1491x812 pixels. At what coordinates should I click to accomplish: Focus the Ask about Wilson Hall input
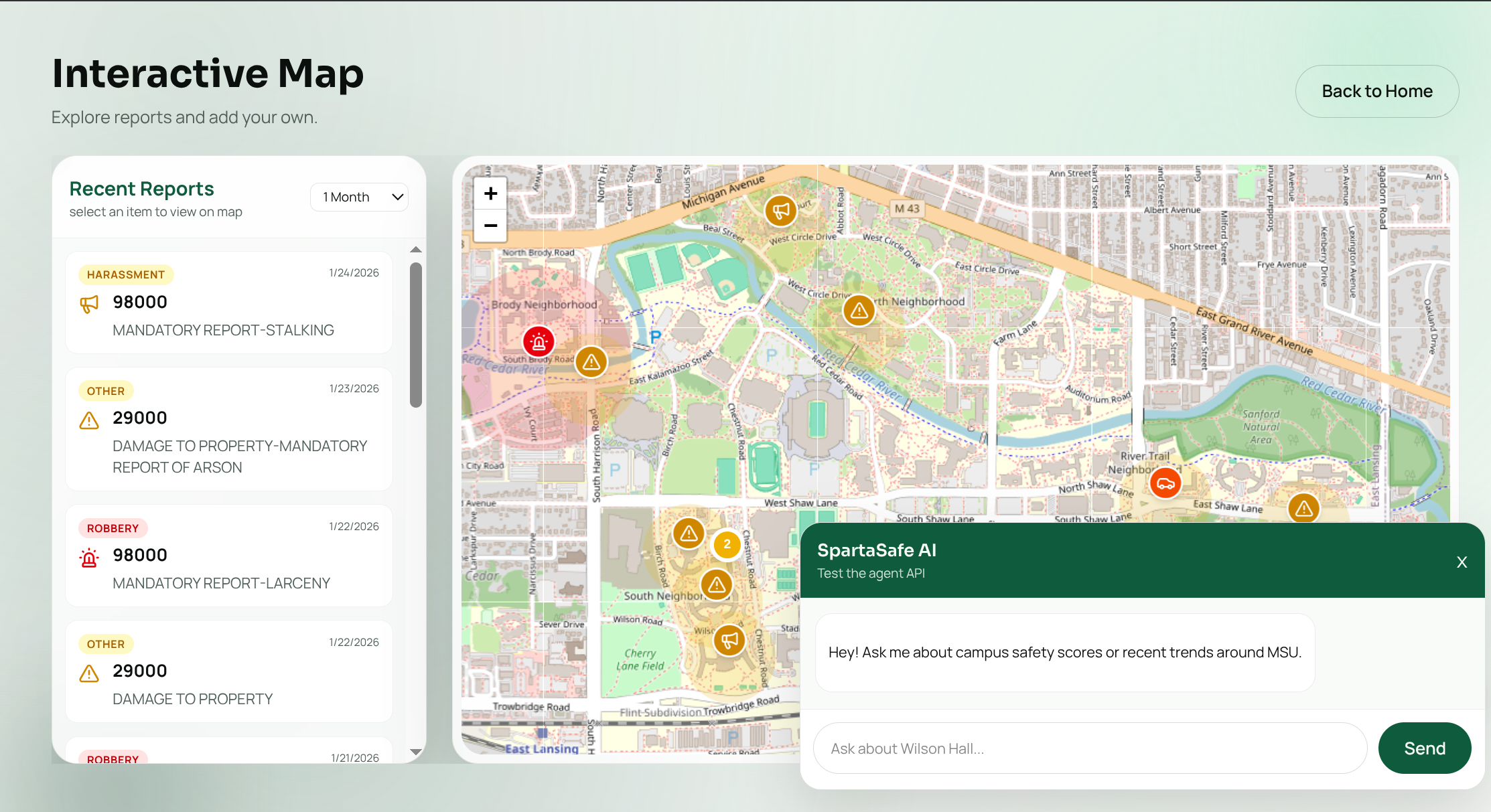pos(1090,748)
